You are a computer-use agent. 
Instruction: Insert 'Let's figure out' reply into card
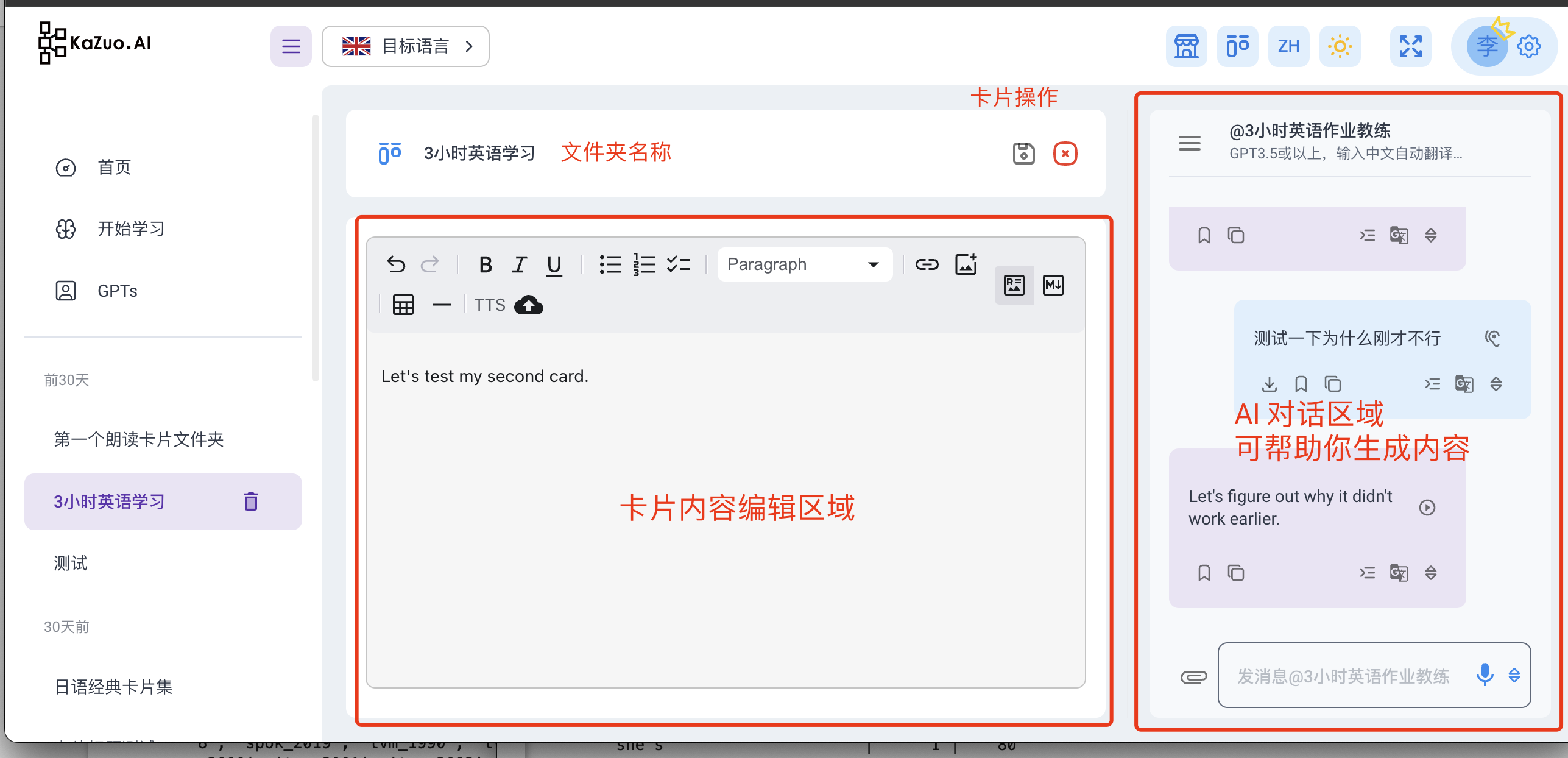(x=1367, y=573)
